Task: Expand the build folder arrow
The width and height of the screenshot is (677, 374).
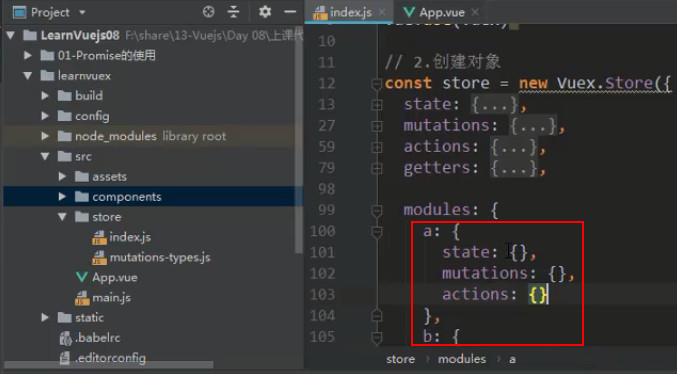Action: tap(45, 95)
